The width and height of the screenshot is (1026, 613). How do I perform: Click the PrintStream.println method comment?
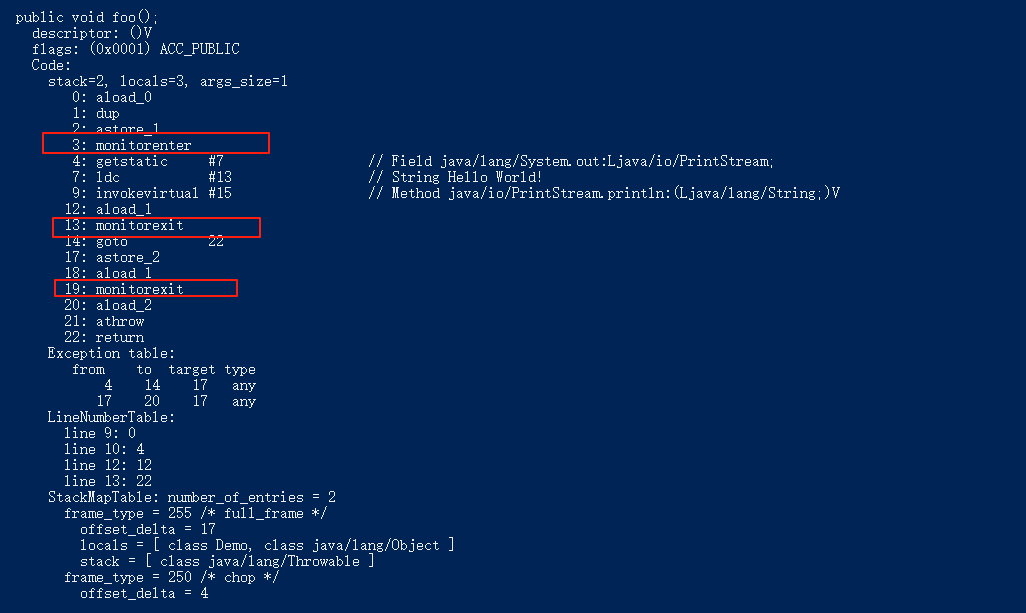pyautogui.click(x=604, y=193)
